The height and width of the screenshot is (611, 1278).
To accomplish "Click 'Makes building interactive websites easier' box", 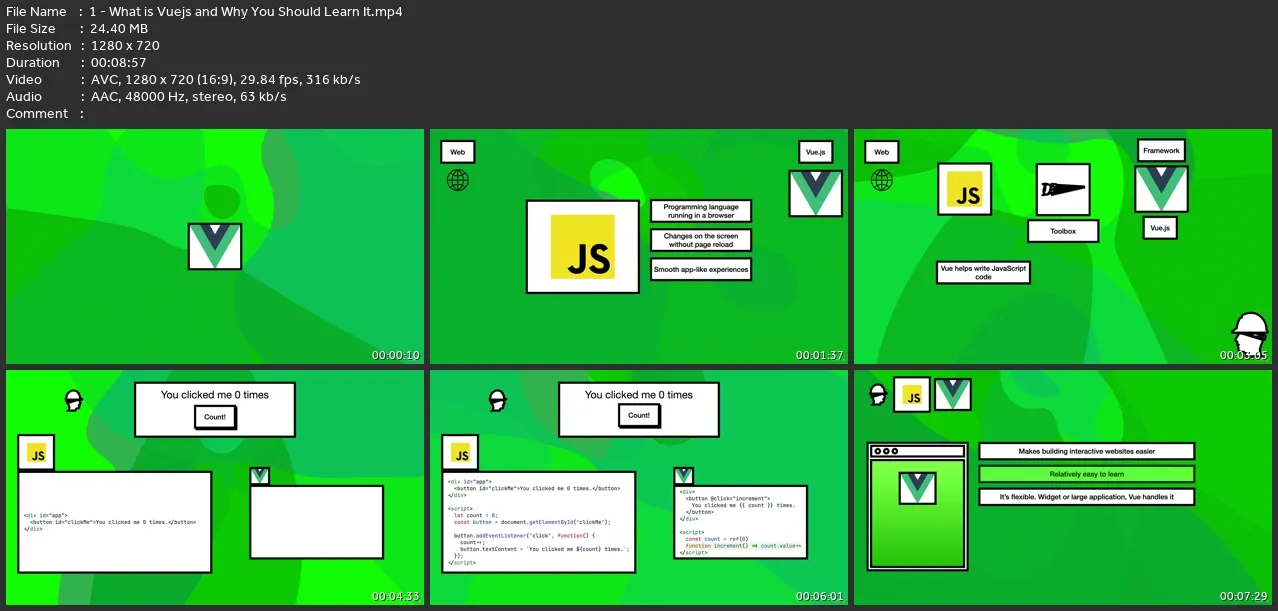I will tap(1087, 452).
